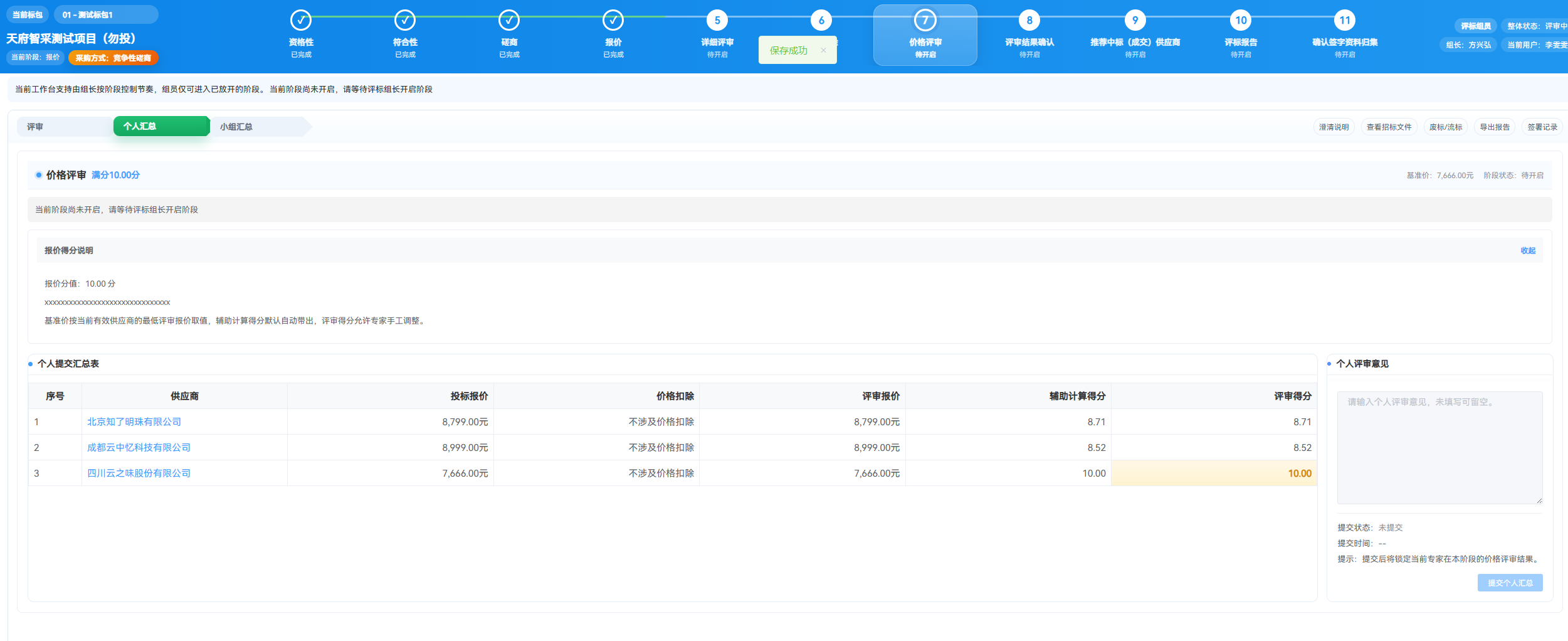This screenshot has width=1568, height=641.
Task: Click 导出报告 button
Action: (1495, 127)
